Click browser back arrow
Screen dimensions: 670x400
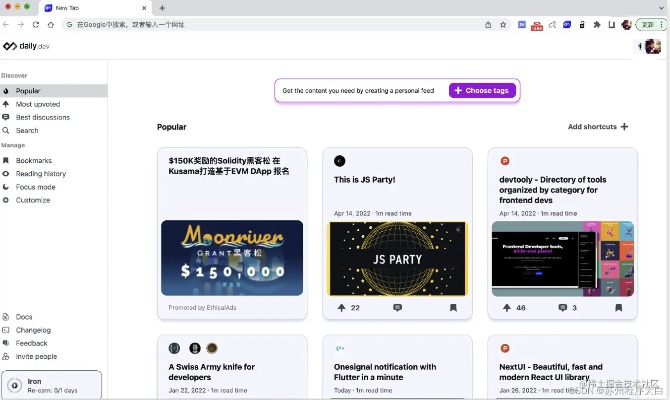coord(6,25)
